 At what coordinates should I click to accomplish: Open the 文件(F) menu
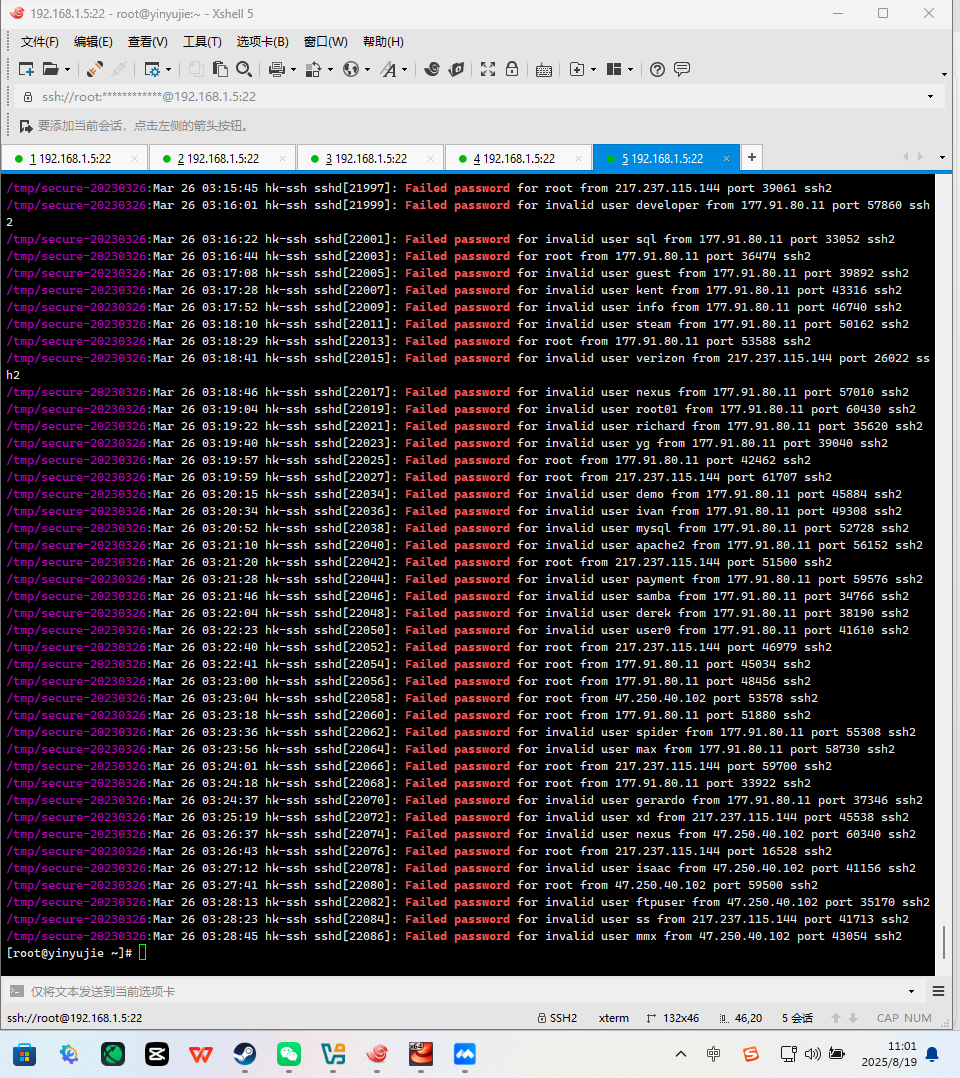pyautogui.click(x=40, y=42)
